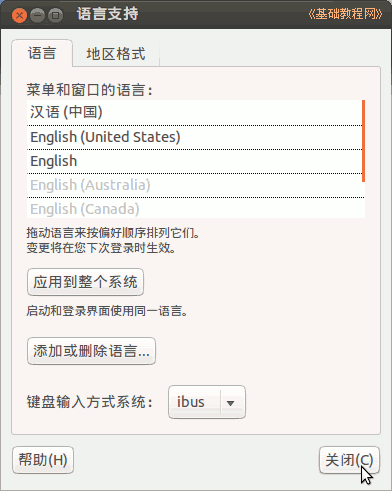392x491 pixels.
Task: Switch to the 语言 tab
Action: click(42, 53)
